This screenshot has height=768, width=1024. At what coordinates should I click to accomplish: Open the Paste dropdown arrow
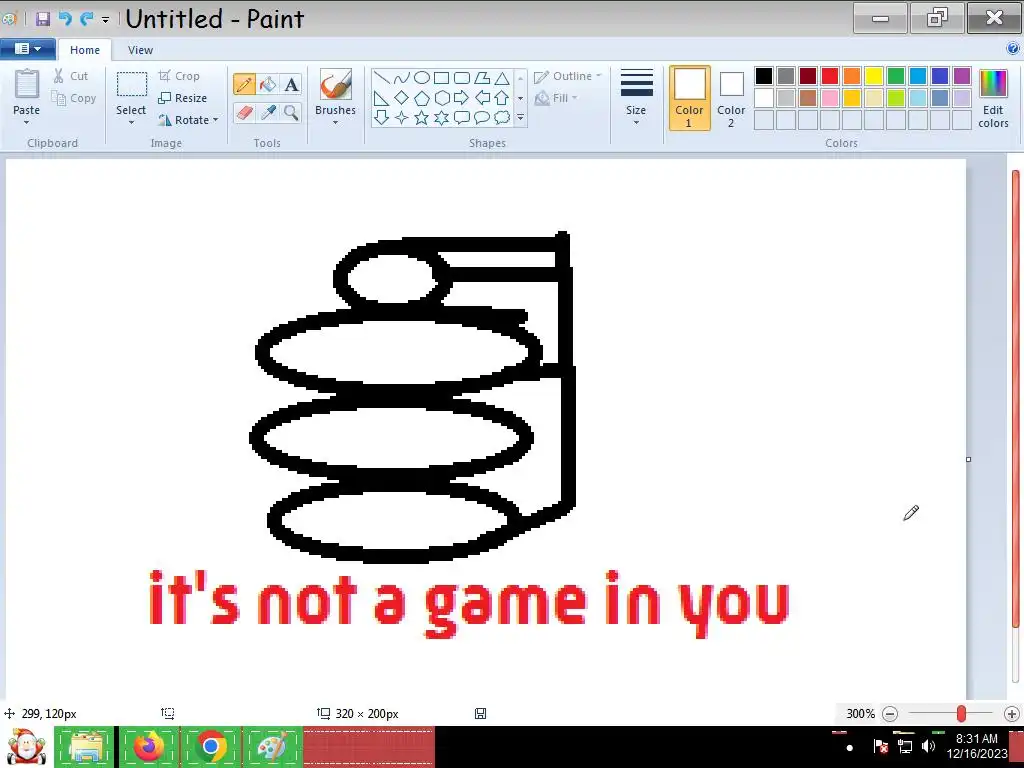(26, 122)
